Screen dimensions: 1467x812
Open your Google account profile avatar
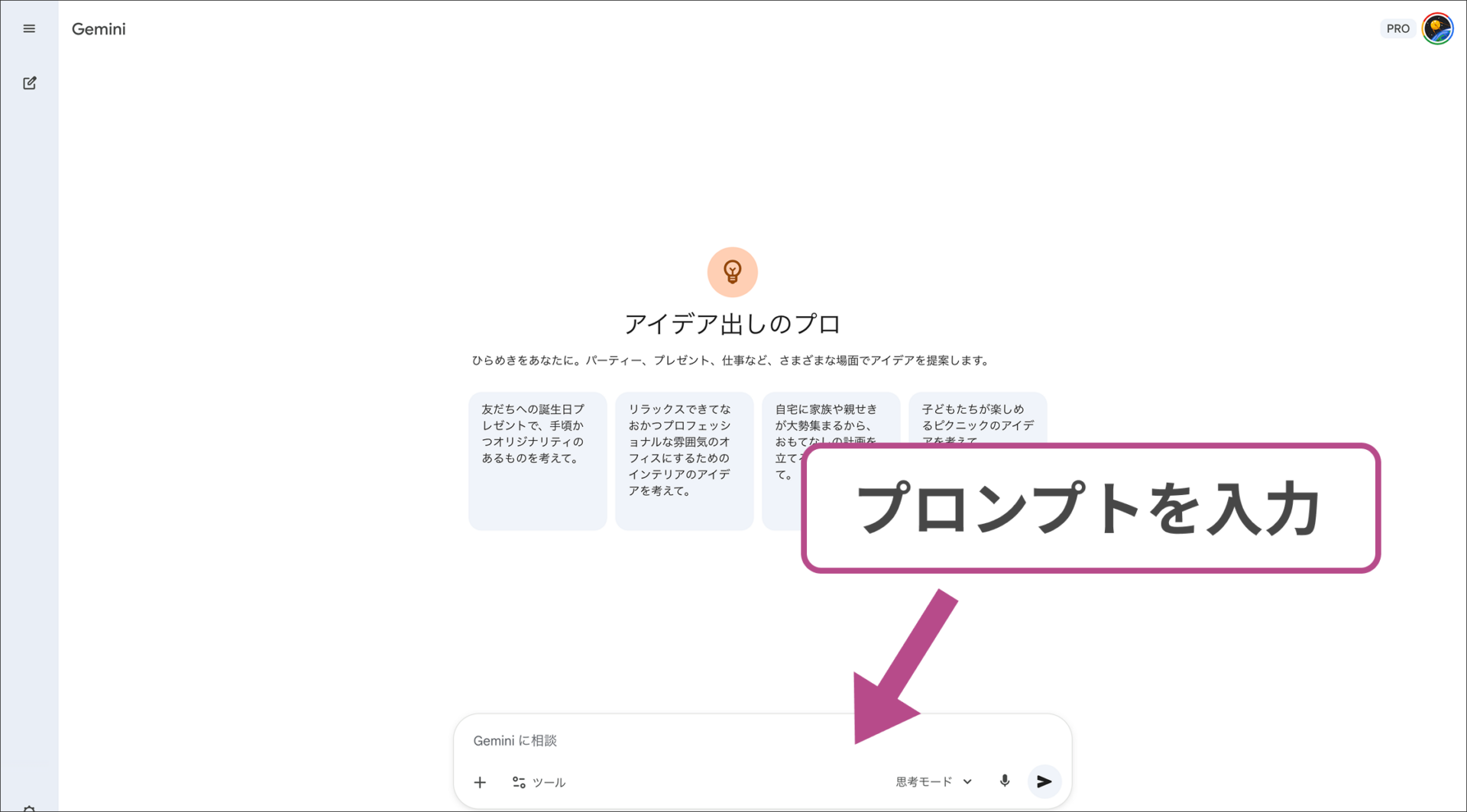pos(1437,28)
